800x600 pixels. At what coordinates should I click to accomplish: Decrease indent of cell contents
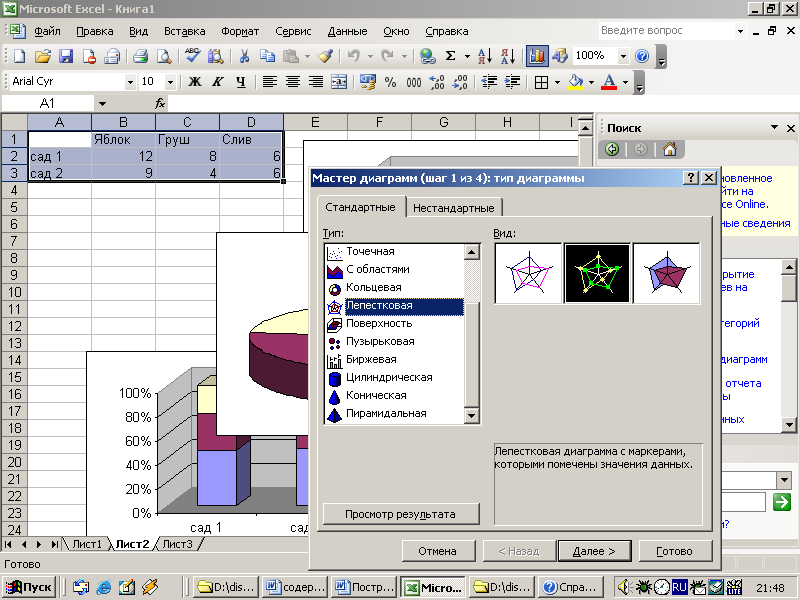click(x=489, y=82)
